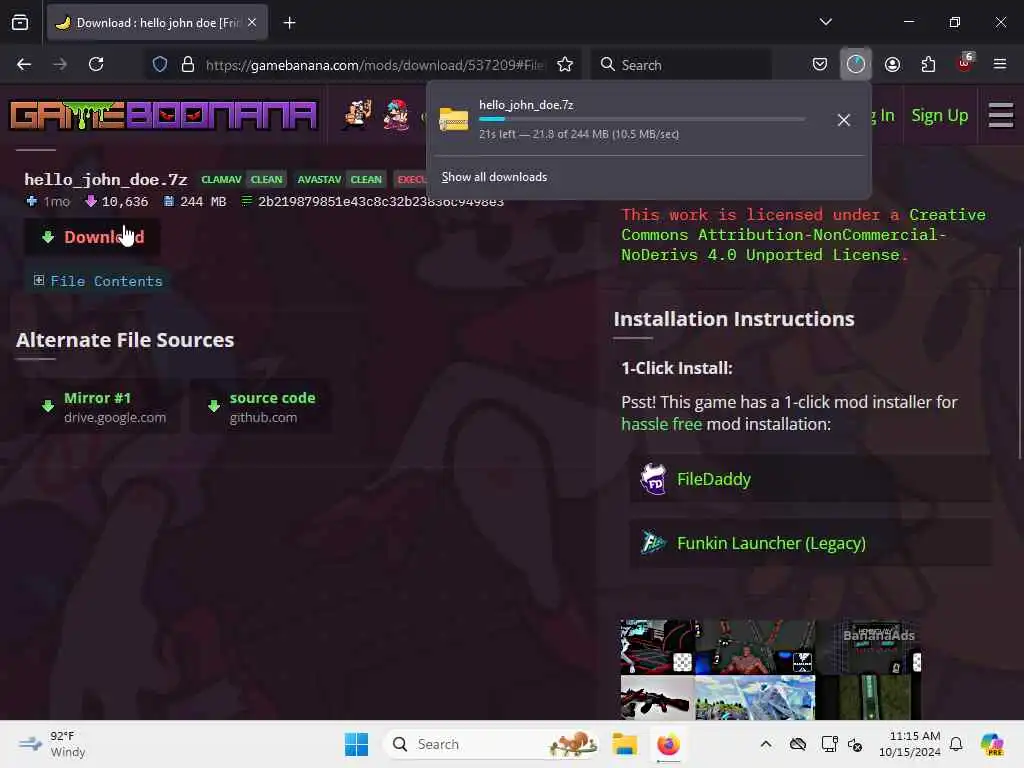The height and width of the screenshot is (768, 1024).
Task: Install with Funkin Launcher (Legacy)
Action: point(810,543)
